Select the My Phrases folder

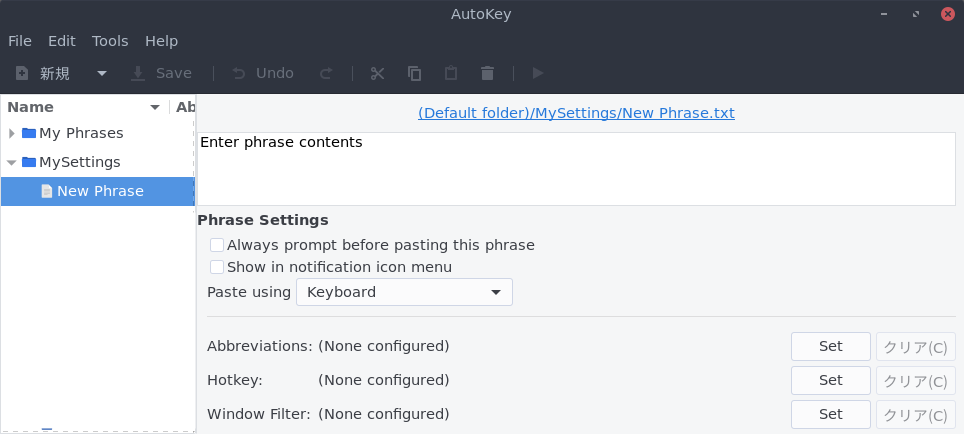[x=81, y=133]
